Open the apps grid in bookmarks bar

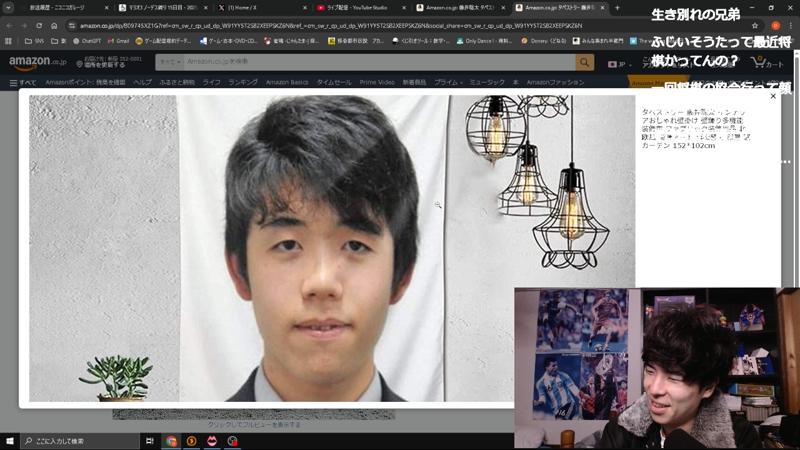[x=8, y=41]
